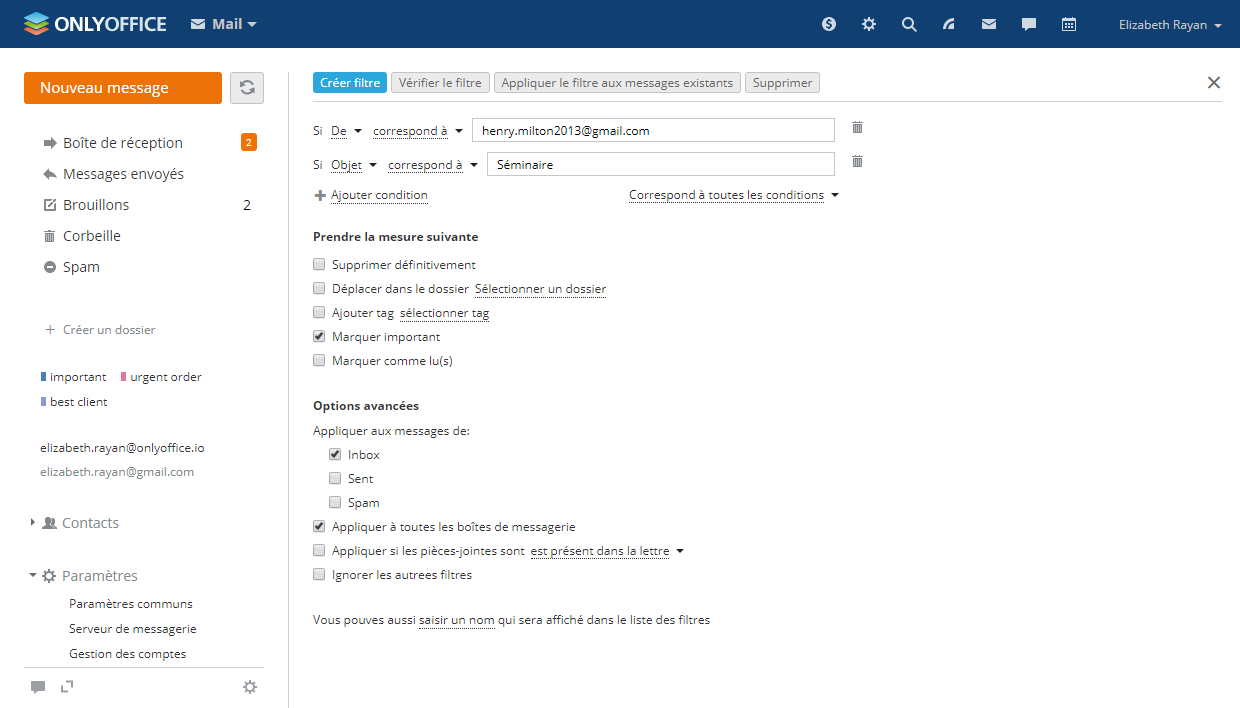Uncheck the Marquer important checkbox
This screenshot has height=708, width=1240.
319,337
